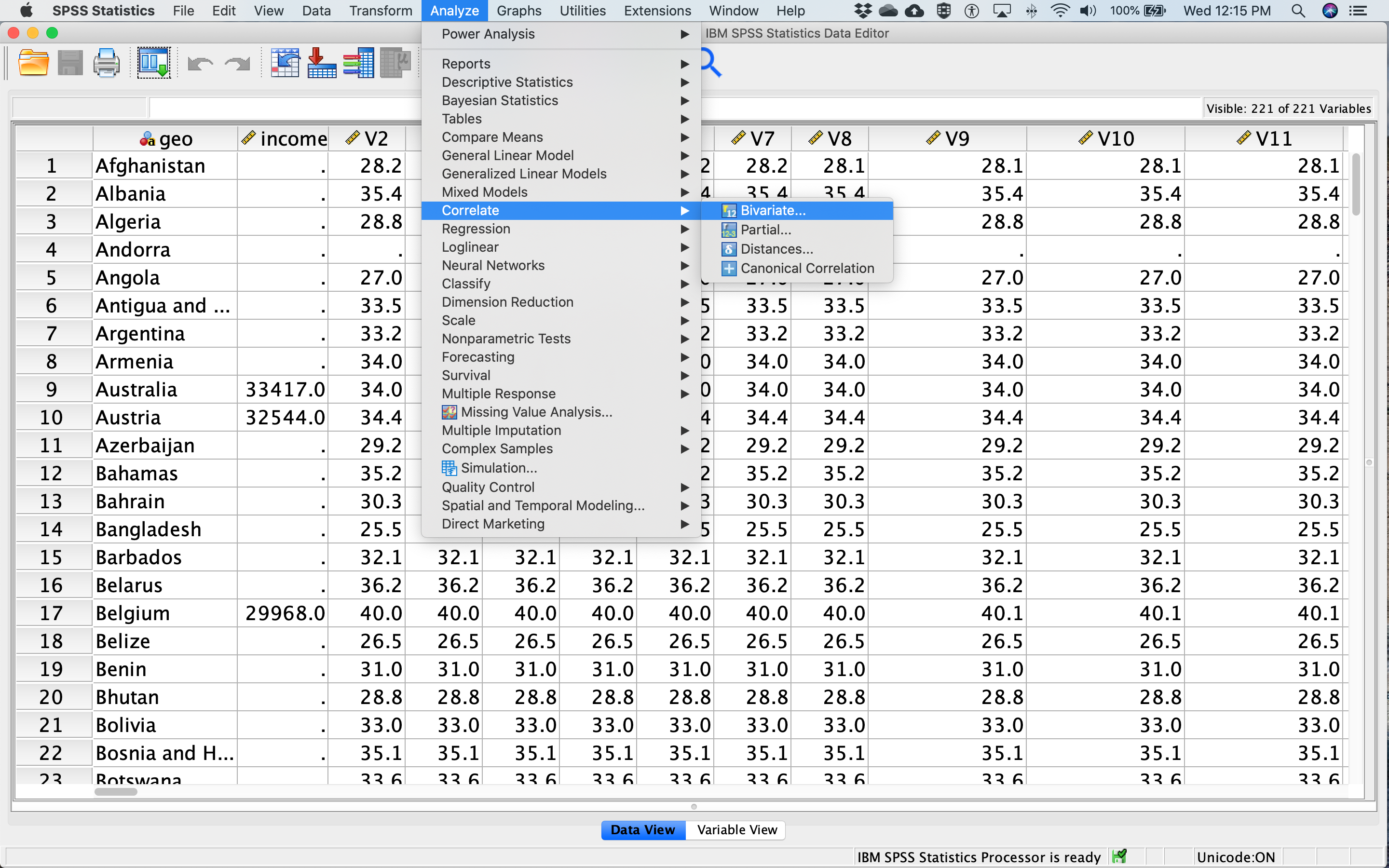Click the Wi-Fi icon in menu bar
The height and width of the screenshot is (868, 1389).
(1060, 10)
